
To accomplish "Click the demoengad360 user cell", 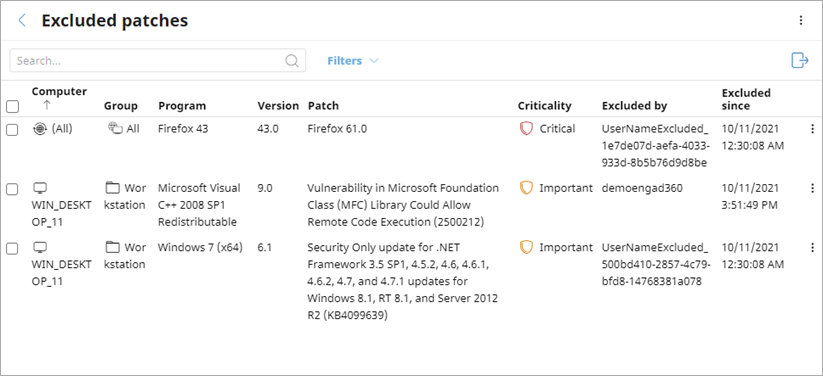I will point(642,188).
